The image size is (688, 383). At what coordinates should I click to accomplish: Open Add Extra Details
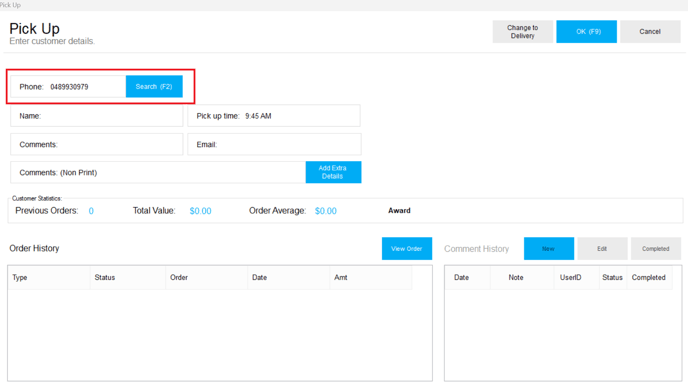(x=333, y=172)
